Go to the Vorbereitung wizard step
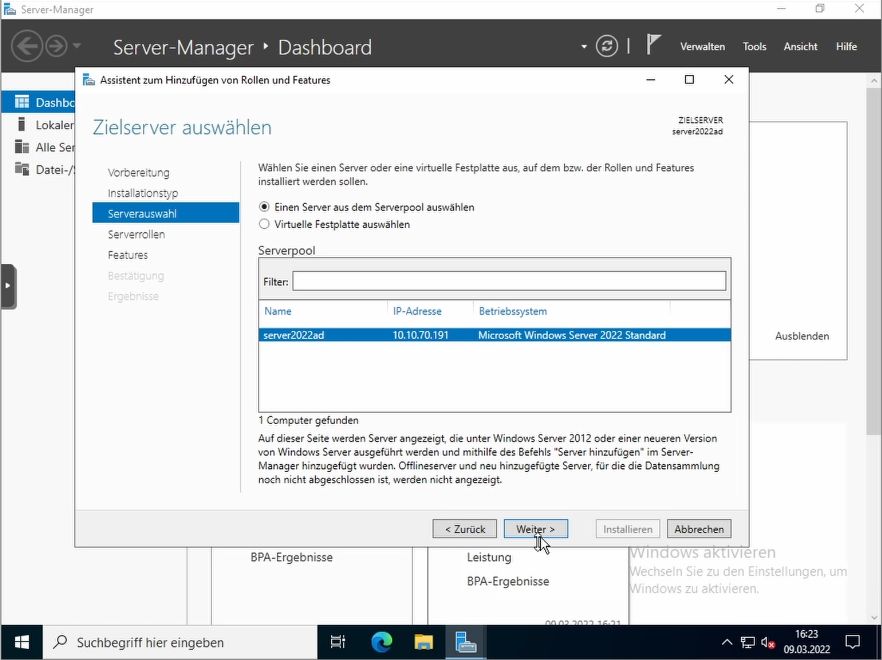882x660 pixels. (138, 173)
